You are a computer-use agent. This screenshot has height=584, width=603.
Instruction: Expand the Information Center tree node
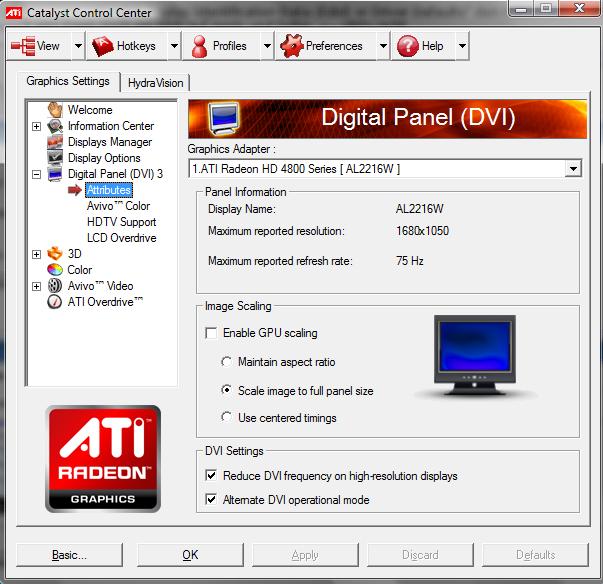click(37, 126)
